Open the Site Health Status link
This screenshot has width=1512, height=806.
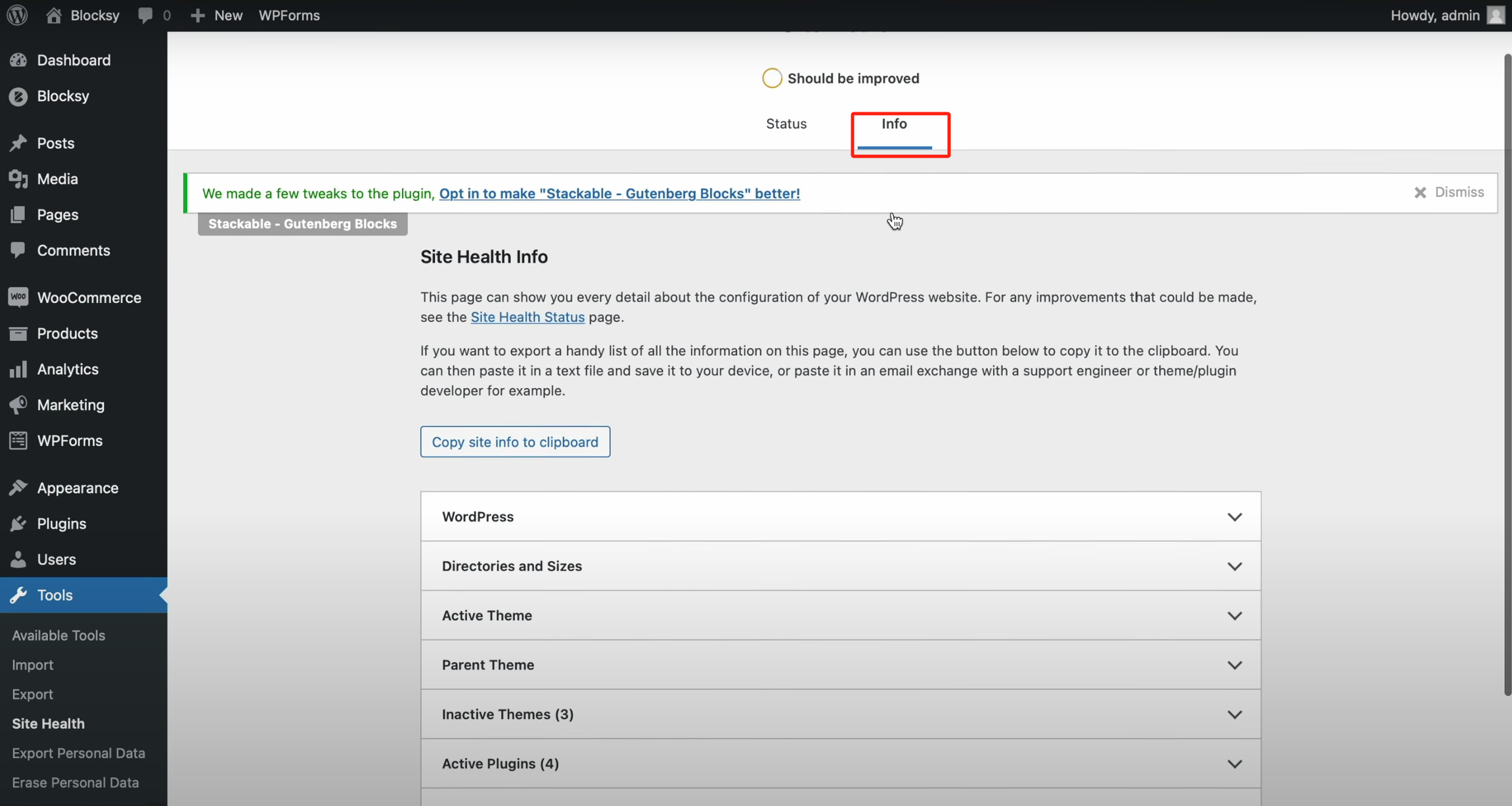tap(527, 317)
